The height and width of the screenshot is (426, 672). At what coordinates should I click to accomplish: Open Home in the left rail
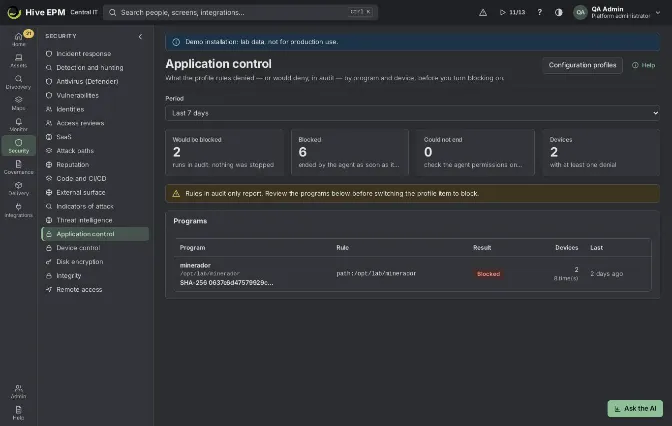18,39
